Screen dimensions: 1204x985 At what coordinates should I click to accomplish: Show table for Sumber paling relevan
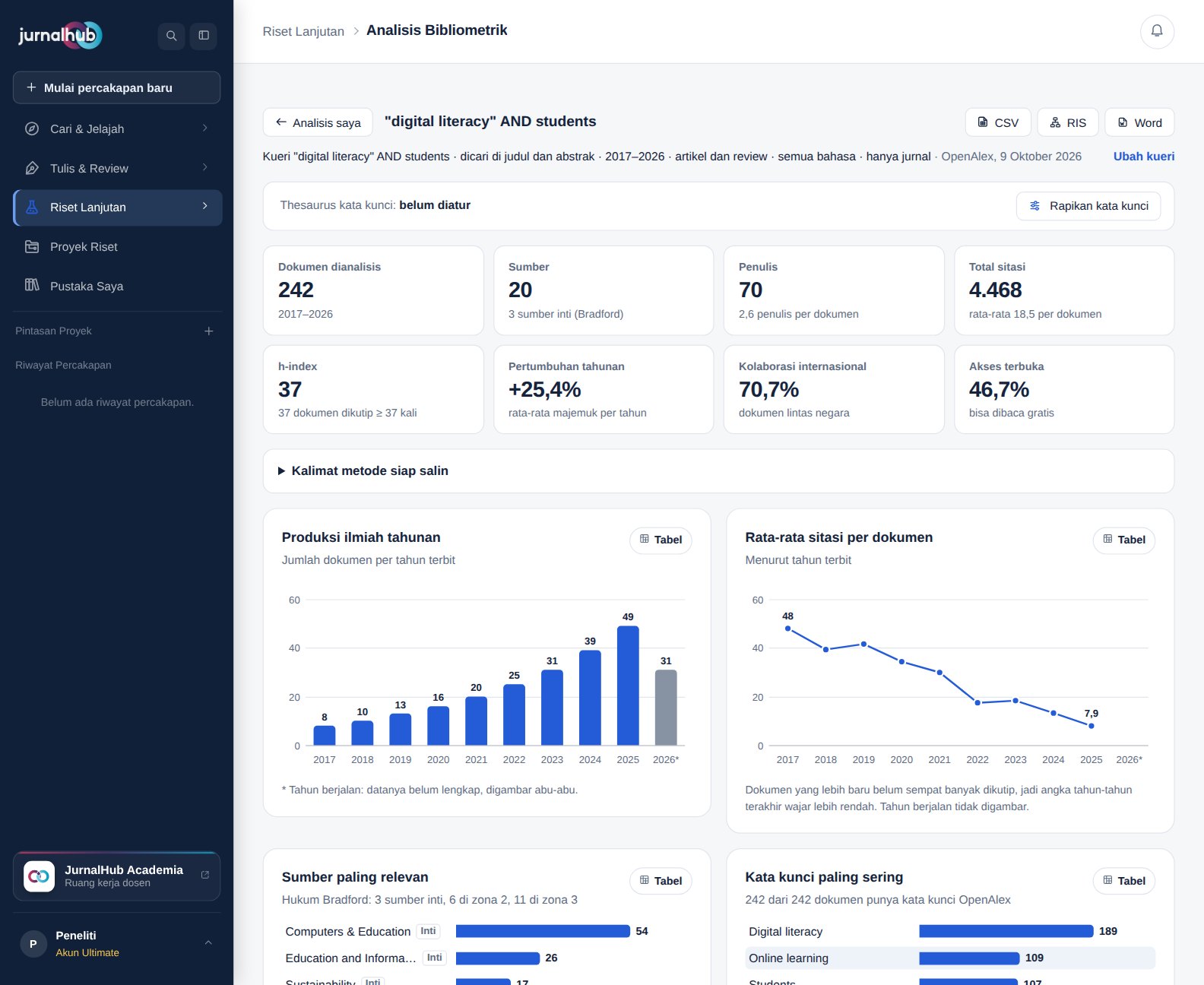[661, 881]
